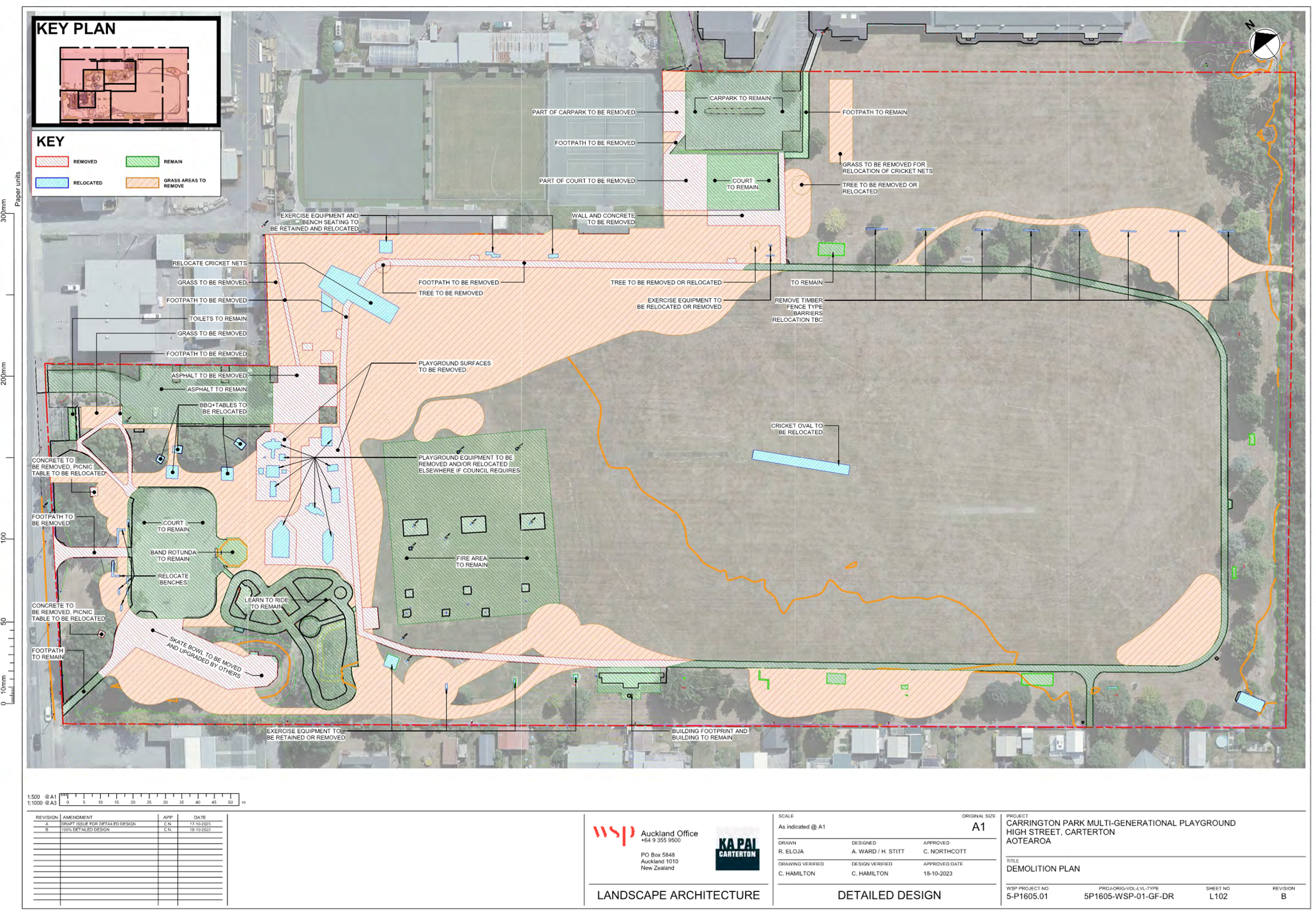Click the WSP company logo
Image resolution: width=1316 pixels, height=915 pixels.
coord(613,834)
